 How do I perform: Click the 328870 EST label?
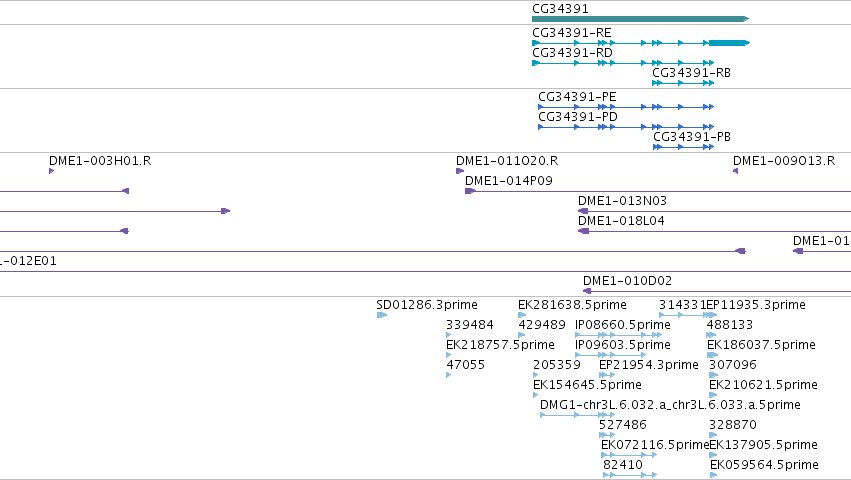point(733,425)
